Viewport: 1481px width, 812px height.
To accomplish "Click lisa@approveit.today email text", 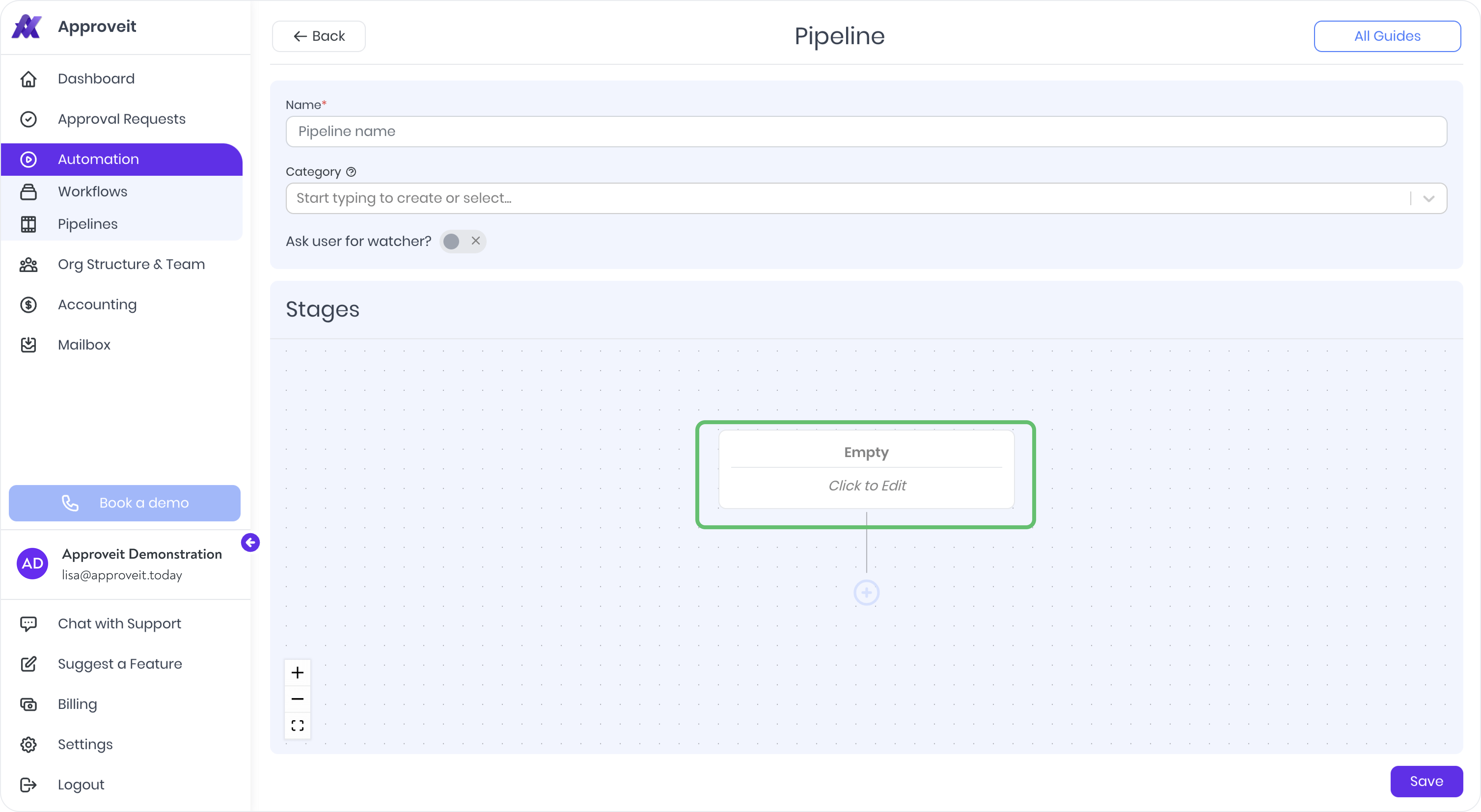I will coord(122,575).
